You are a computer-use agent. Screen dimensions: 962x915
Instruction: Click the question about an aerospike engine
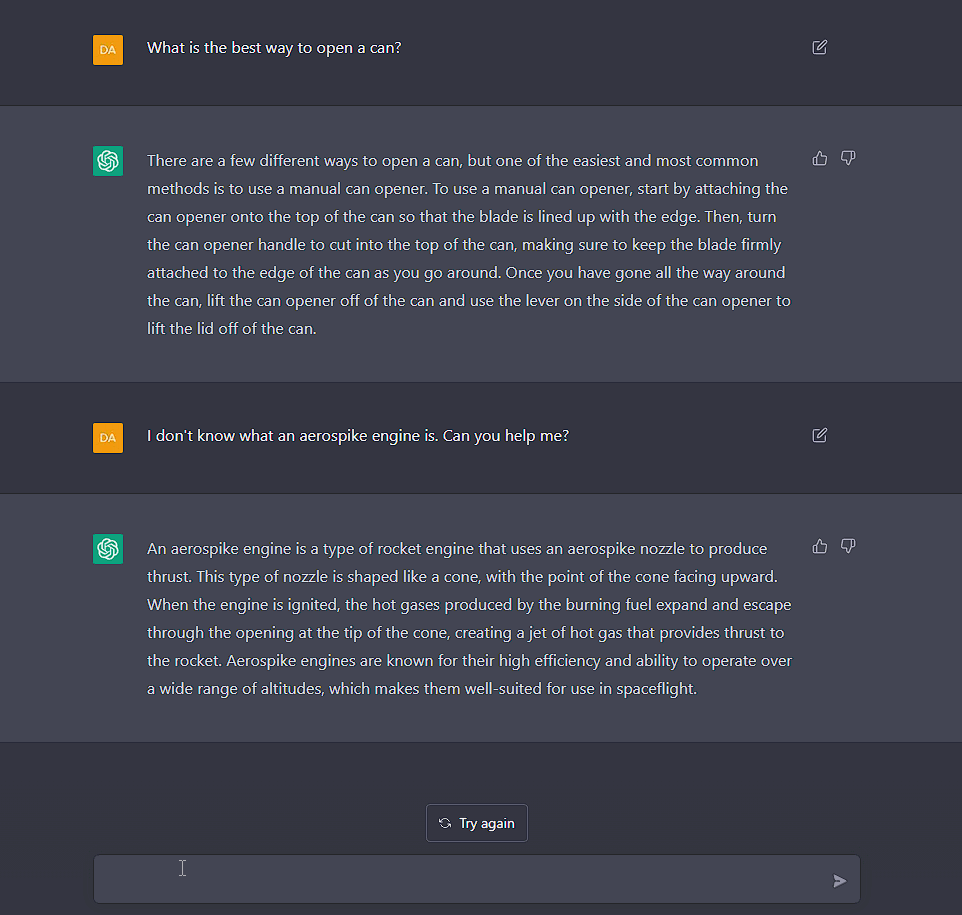click(358, 435)
